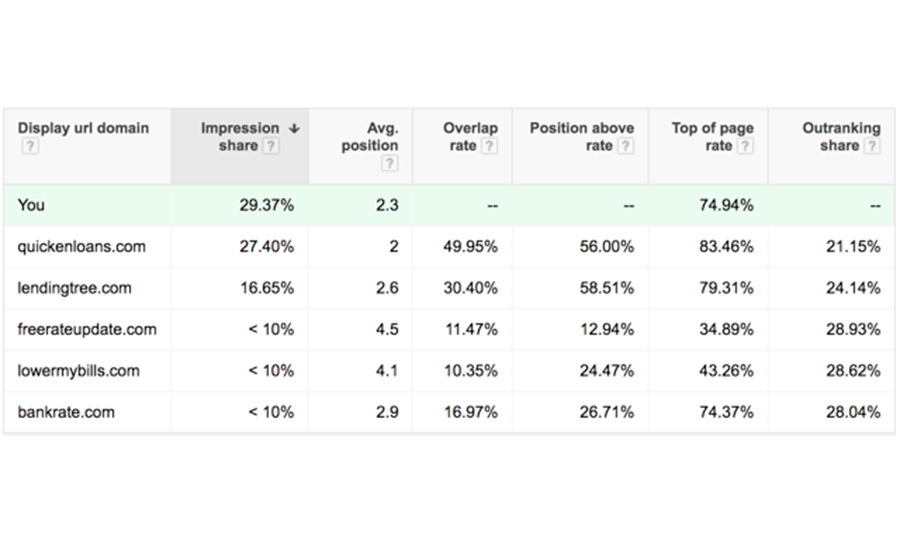The width and height of the screenshot is (900, 540).
Task: Click help icon under Display url domain
Action: [30, 147]
